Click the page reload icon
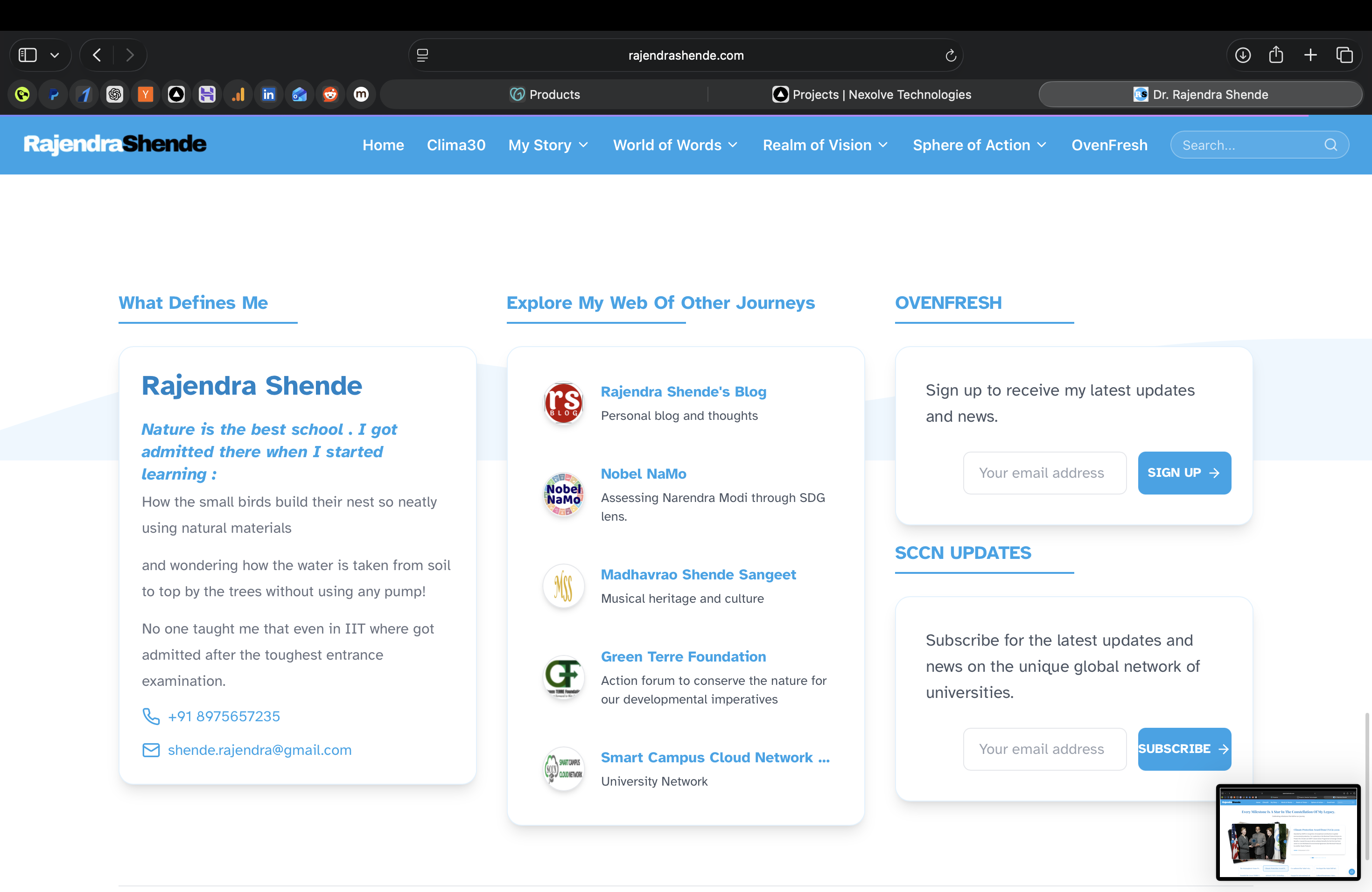This screenshot has height=892, width=1372. click(x=951, y=56)
